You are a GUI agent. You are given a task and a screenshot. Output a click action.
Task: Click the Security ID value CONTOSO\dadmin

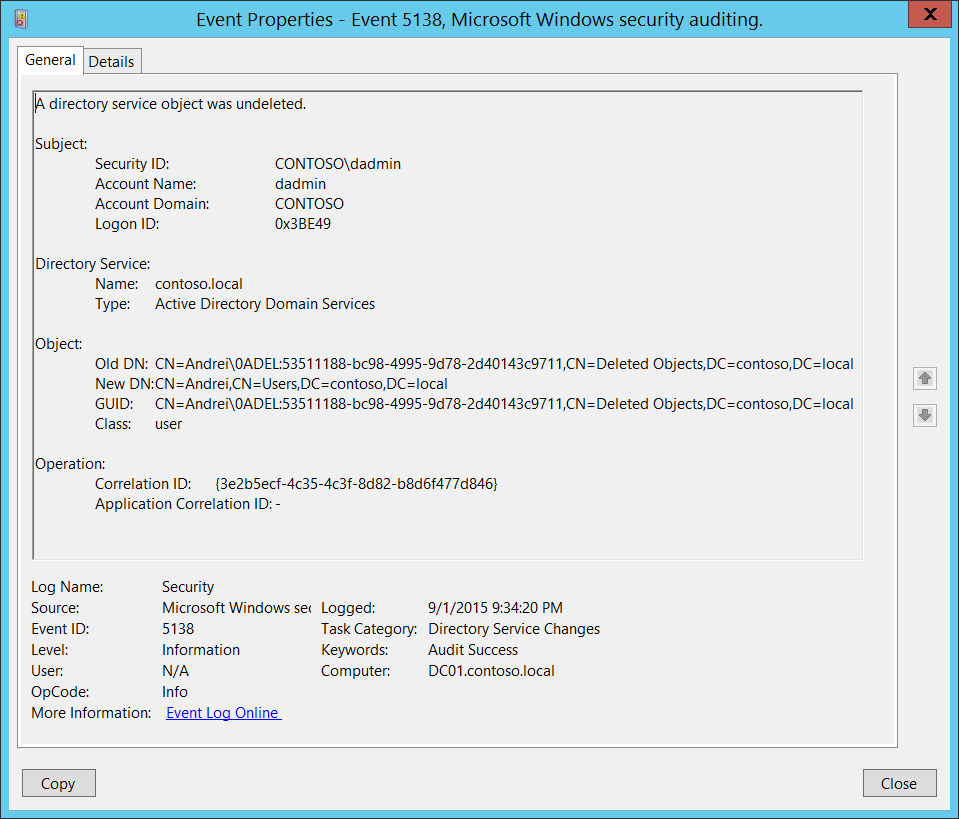337,164
